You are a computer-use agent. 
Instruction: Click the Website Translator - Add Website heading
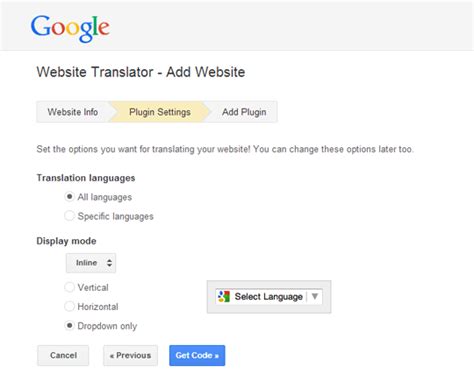[x=141, y=72]
